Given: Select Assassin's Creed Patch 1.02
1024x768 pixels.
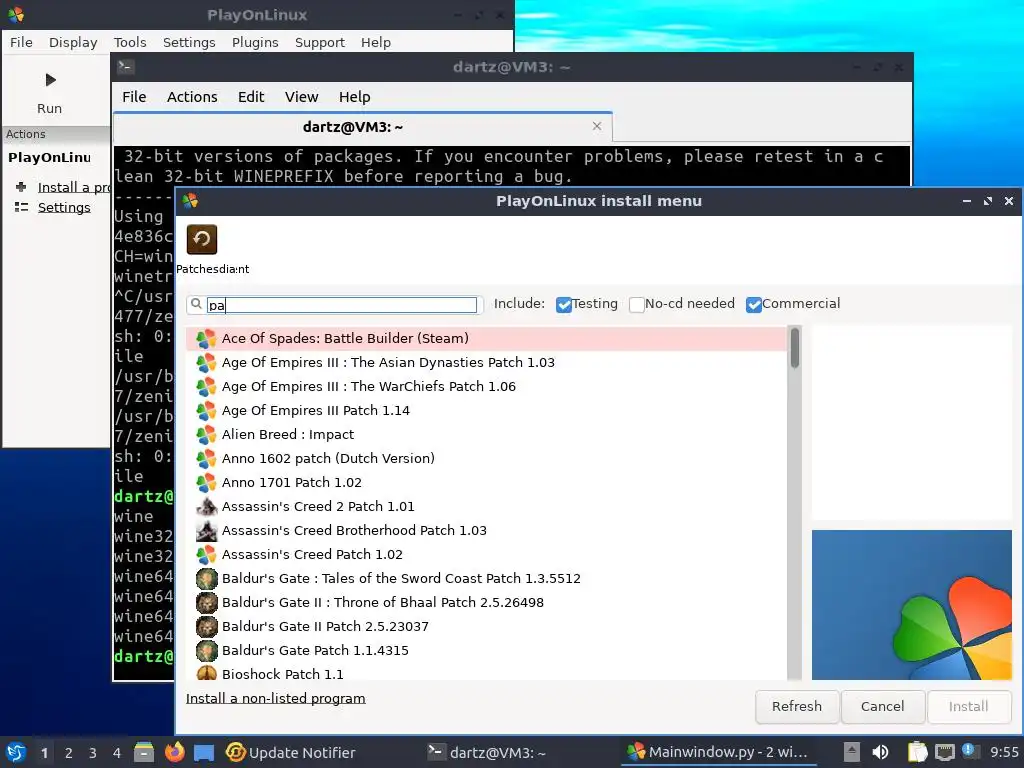Looking at the screenshot, I should (487, 554).
